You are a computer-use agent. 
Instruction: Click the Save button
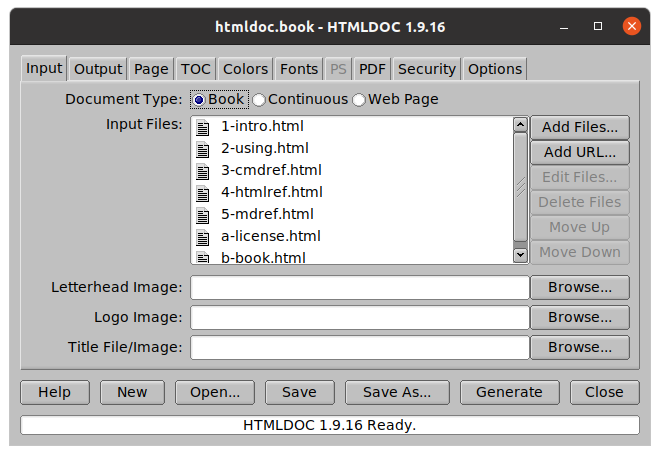click(x=300, y=392)
